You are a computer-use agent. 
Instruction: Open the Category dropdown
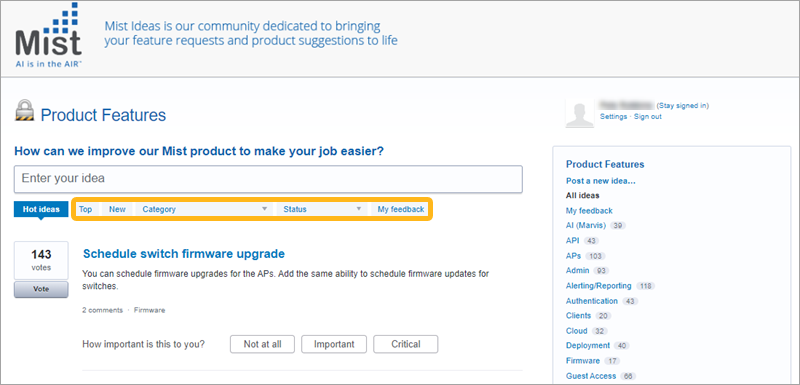tap(204, 209)
